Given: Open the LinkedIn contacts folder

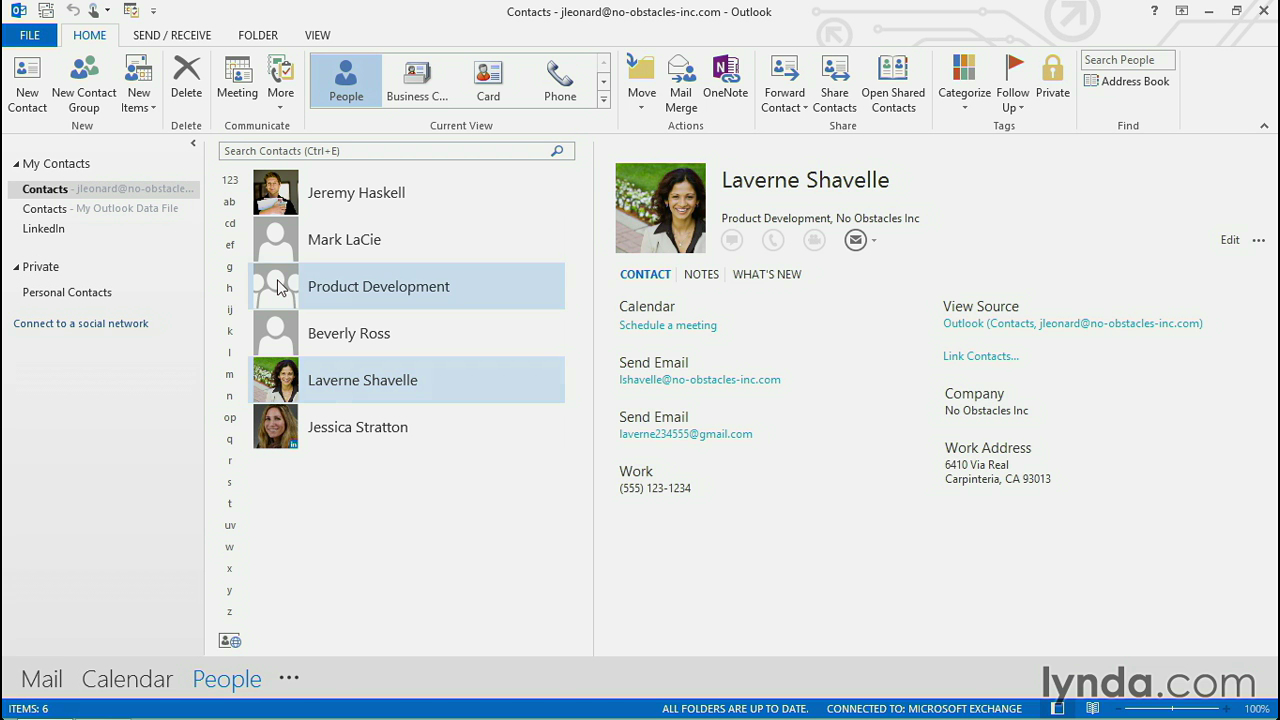Looking at the screenshot, I should tap(44, 229).
